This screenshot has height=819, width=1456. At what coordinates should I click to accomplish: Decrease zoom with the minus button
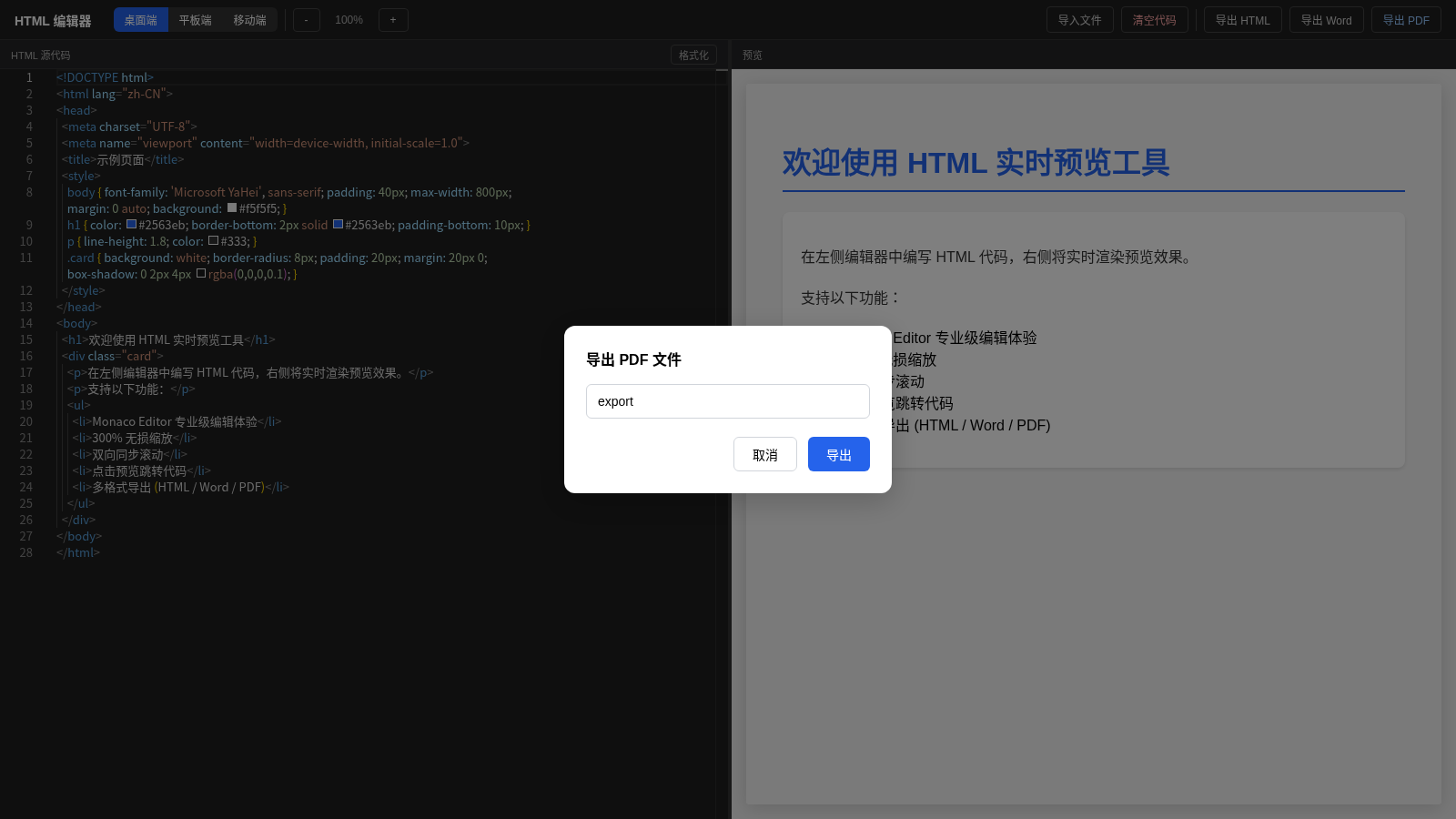[x=307, y=20]
